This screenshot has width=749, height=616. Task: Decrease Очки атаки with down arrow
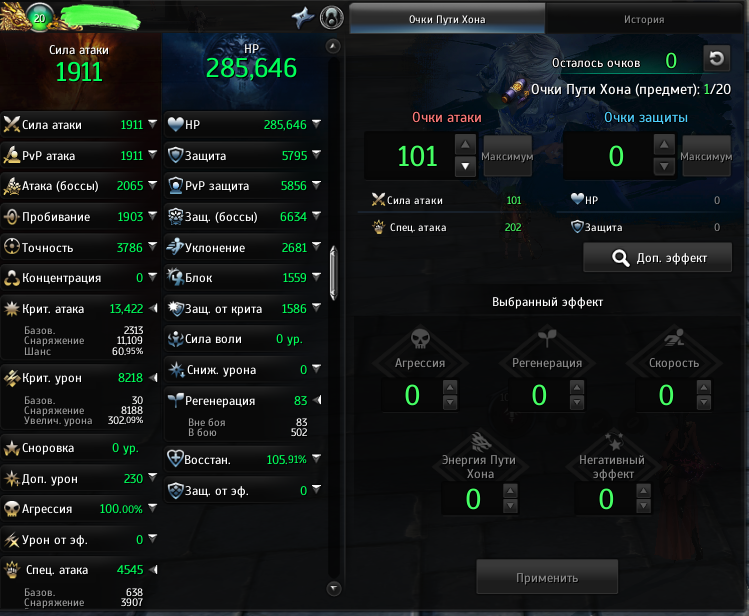[x=465, y=167]
